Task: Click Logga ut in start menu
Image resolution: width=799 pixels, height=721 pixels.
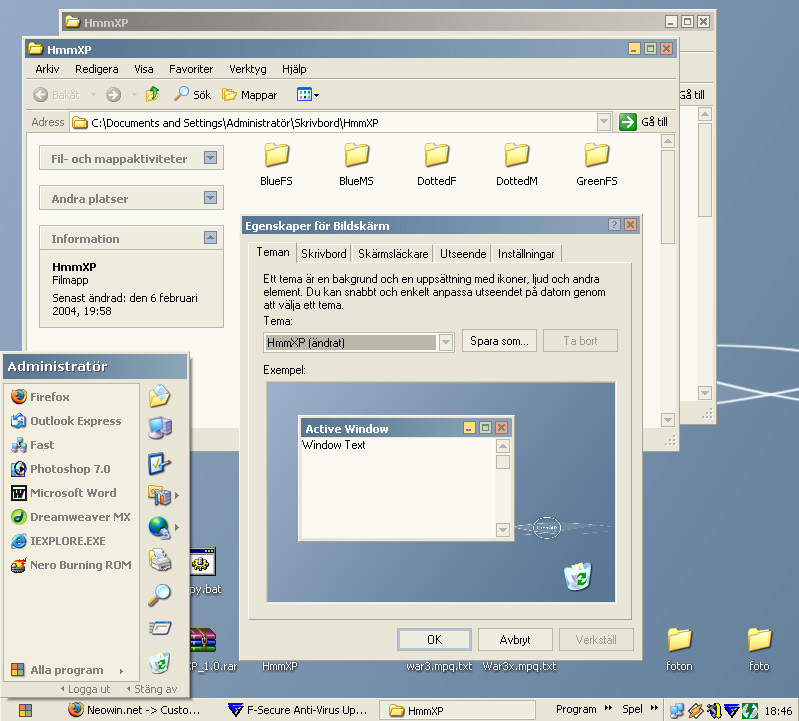Action: click(x=86, y=689)
